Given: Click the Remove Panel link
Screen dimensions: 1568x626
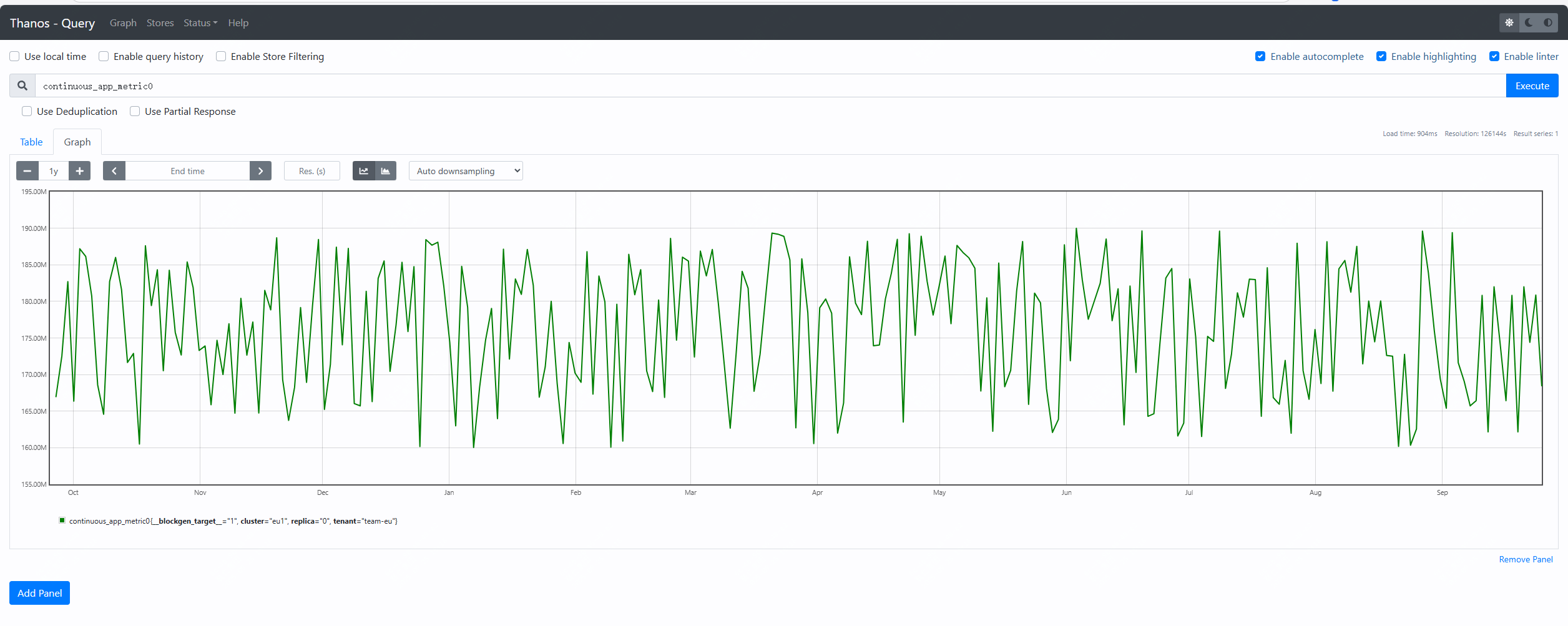Looking at the screenshot, I should pos(1526,559).
